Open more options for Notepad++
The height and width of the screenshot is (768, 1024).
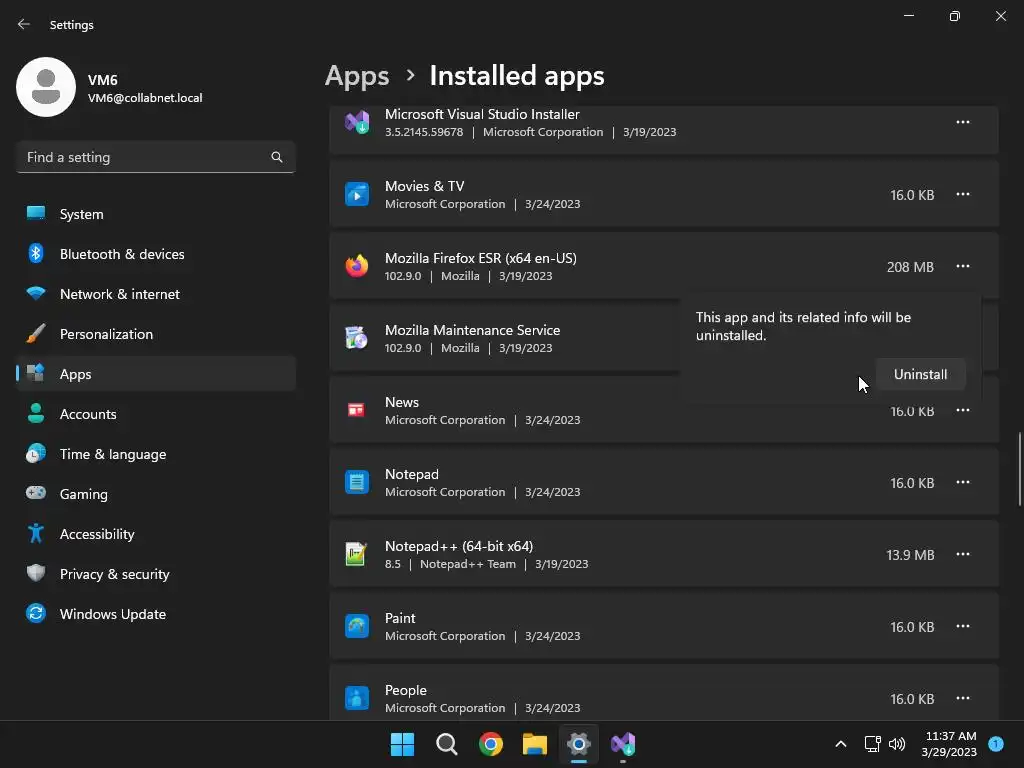[x=963, y=554]
